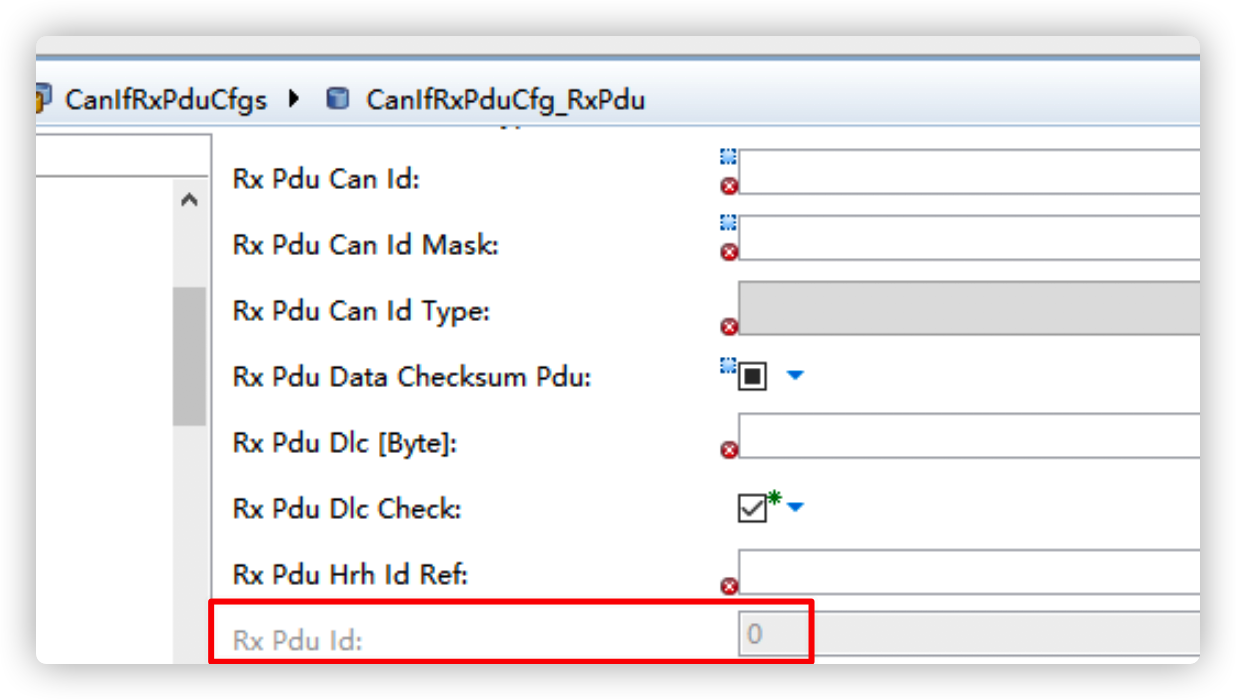Click the error icon beside Rx Pdu Dlc
Image resolution: width=1236 pixels, height=700 pixels.
[729, 450]
